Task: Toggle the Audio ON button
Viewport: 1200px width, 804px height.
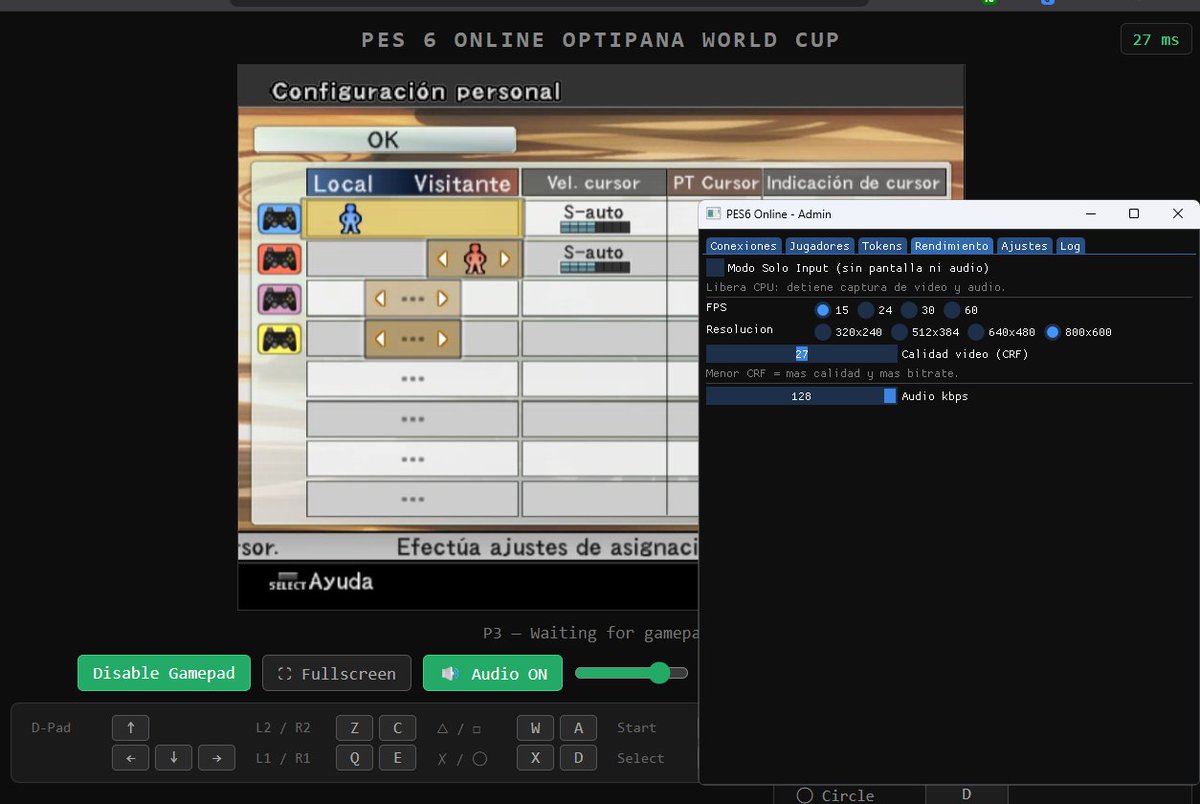Action: click(x=493, y=673)
